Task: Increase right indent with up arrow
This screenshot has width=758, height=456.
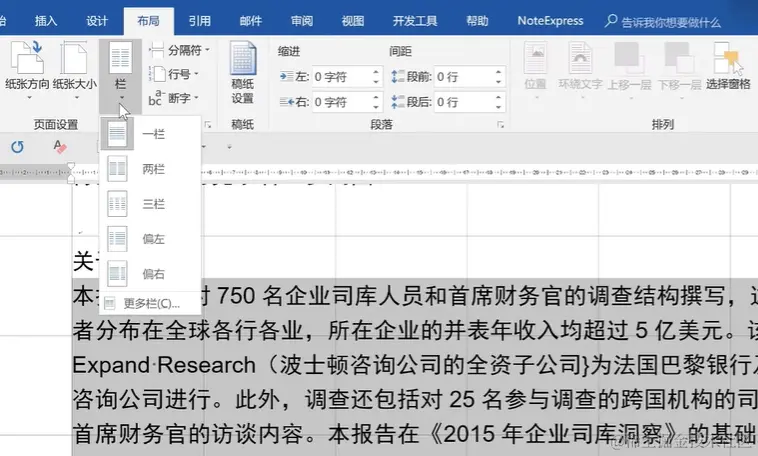Action: pos(376,97)
